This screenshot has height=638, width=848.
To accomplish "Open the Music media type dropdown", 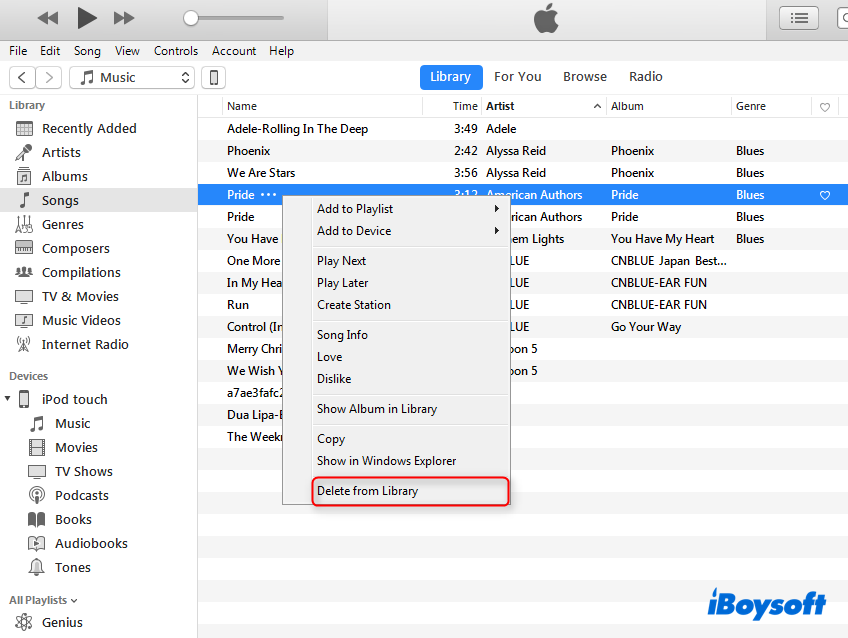I will [x=131, y=77].
